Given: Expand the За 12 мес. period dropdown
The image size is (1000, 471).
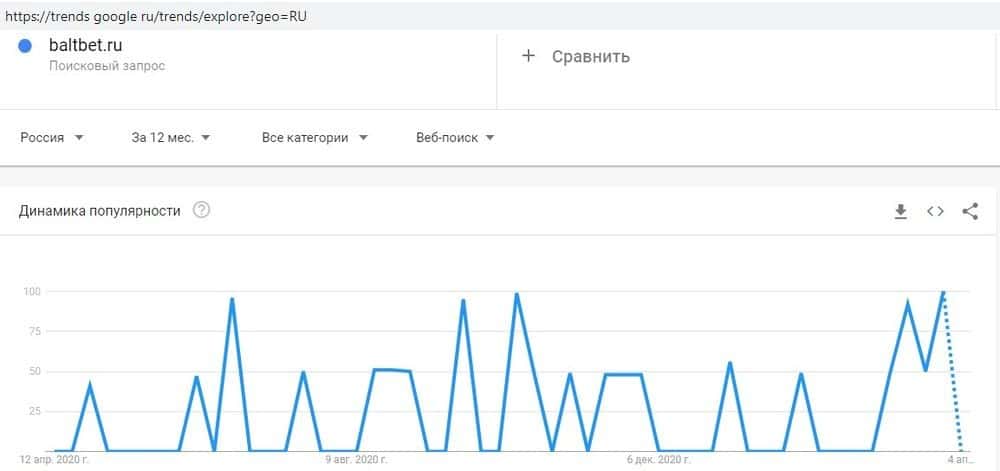Looking at the screenshot, I should [171, 138].
